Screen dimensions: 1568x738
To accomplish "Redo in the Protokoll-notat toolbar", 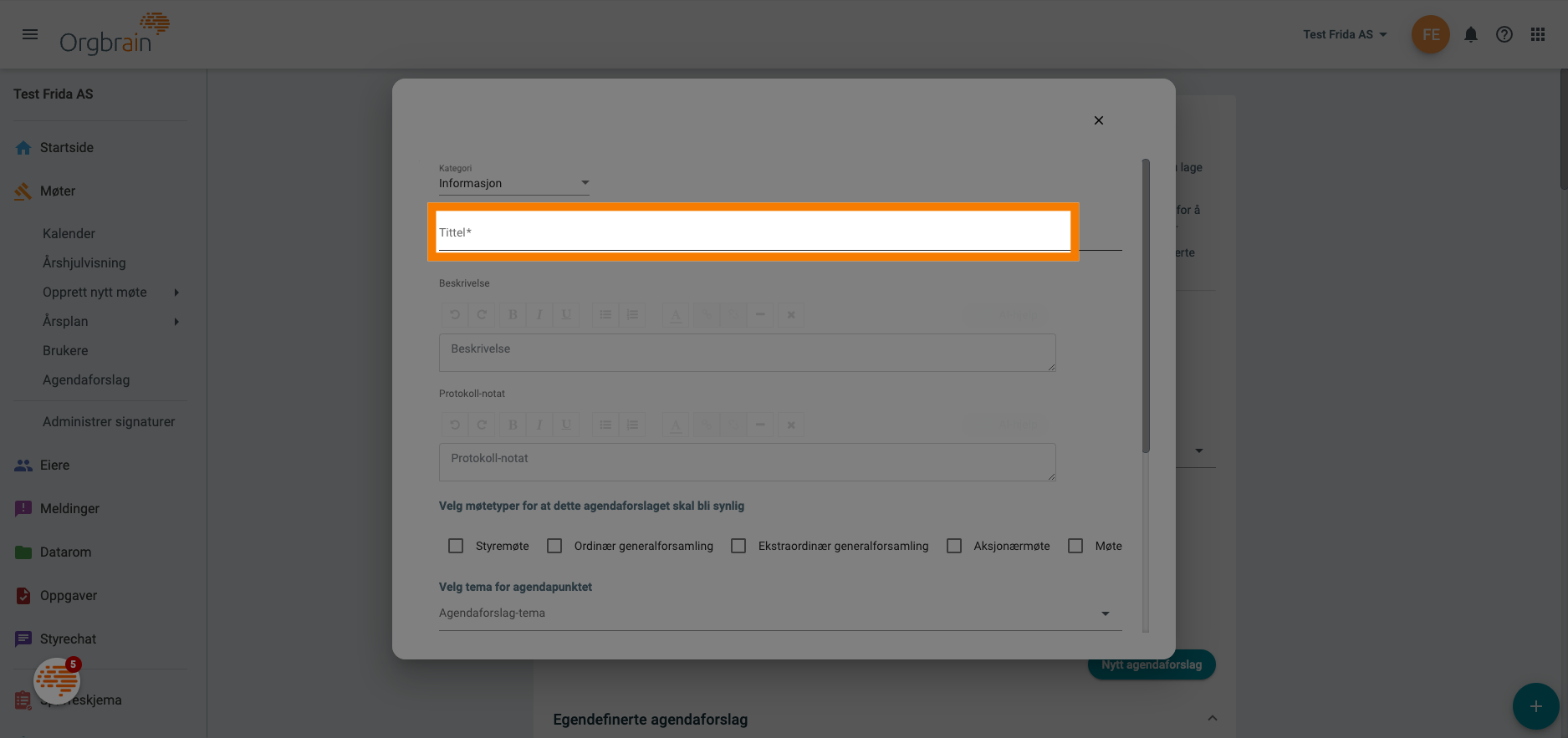I will pyautogui.click(x=482, y=425).
